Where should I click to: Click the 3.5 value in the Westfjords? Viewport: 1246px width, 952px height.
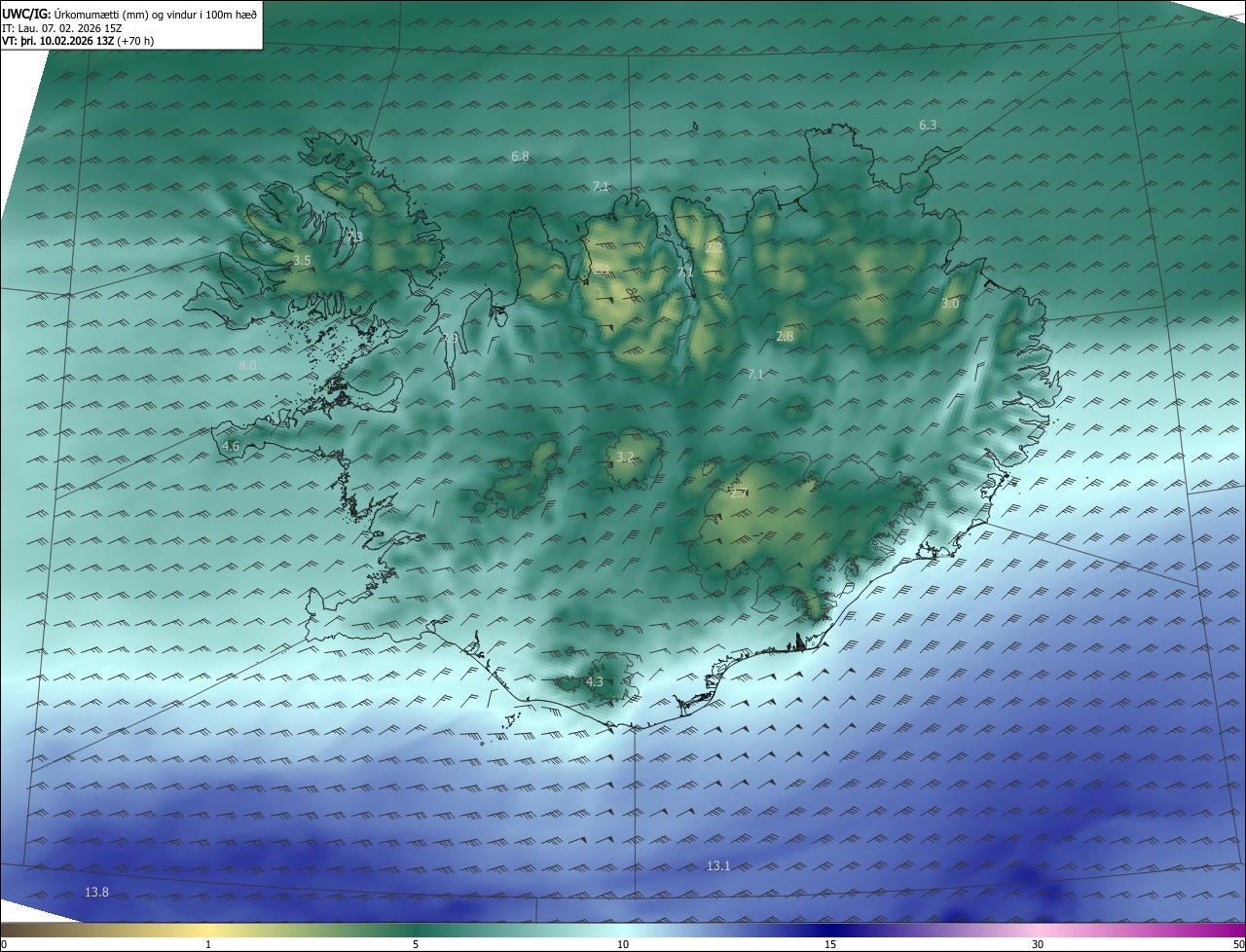[x=302, y=261]
